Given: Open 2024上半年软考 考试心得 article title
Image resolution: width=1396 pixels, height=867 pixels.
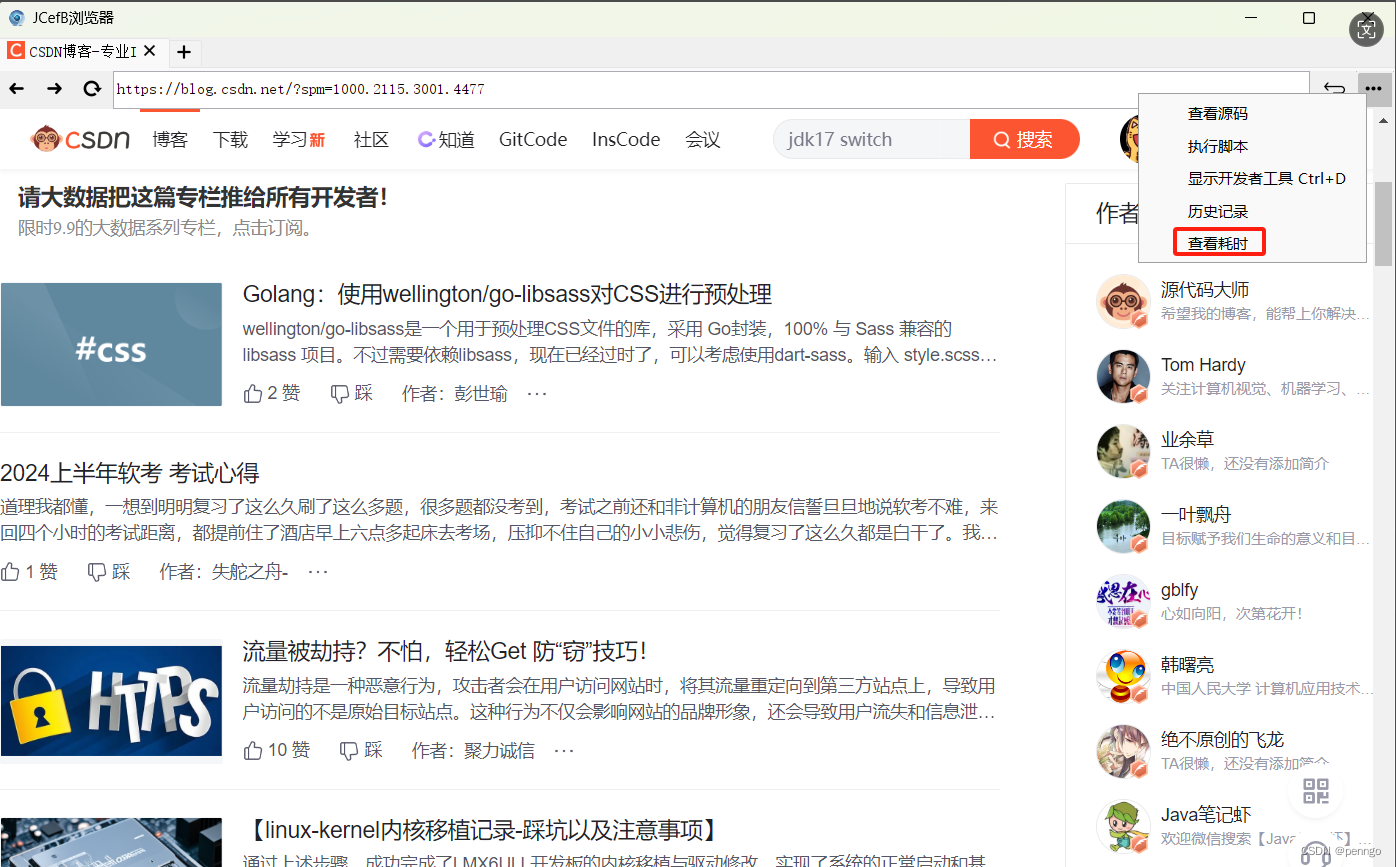Looking at the screenshot, I should click(130, 472).
